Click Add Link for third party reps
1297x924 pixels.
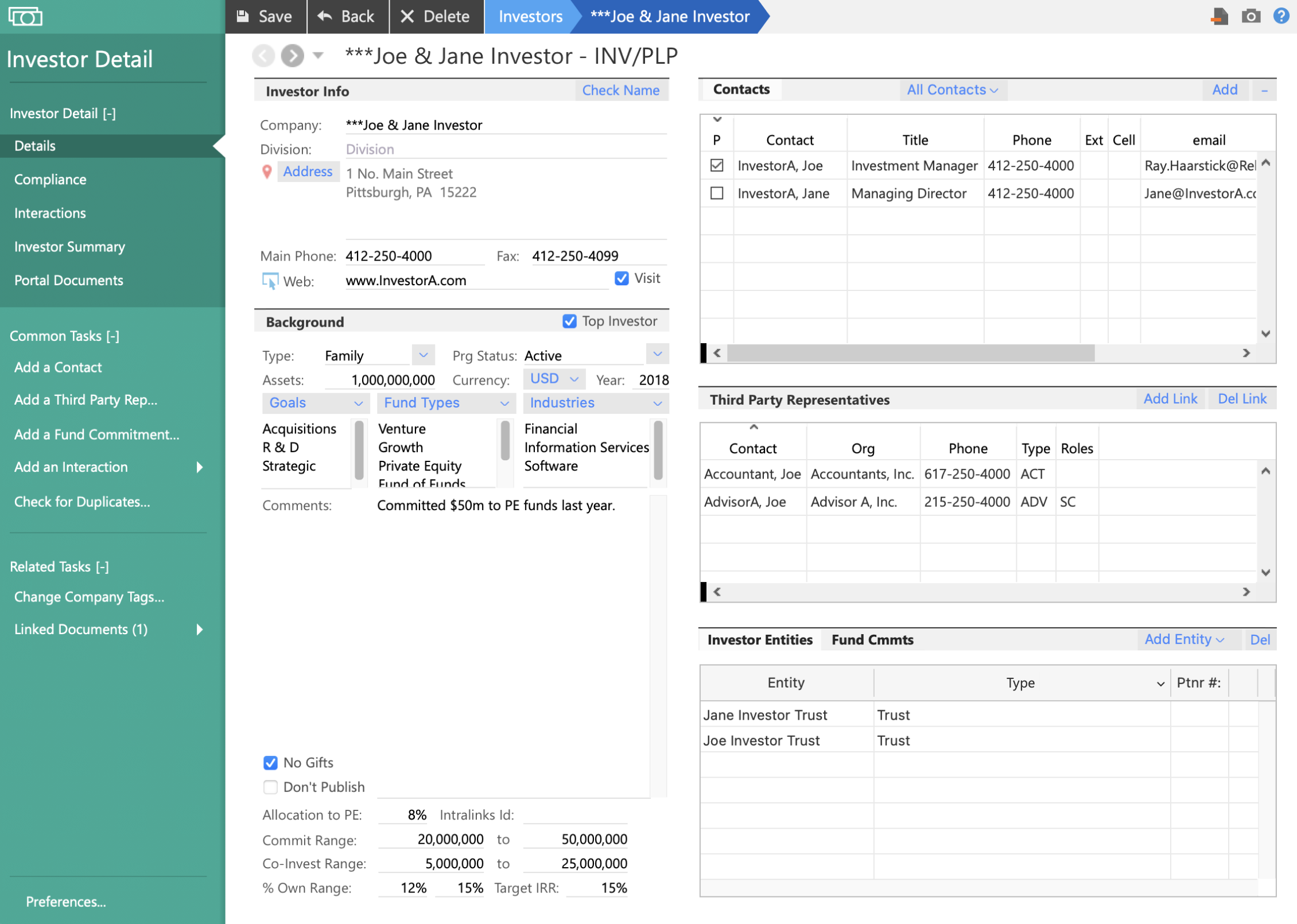(1170, 399)
